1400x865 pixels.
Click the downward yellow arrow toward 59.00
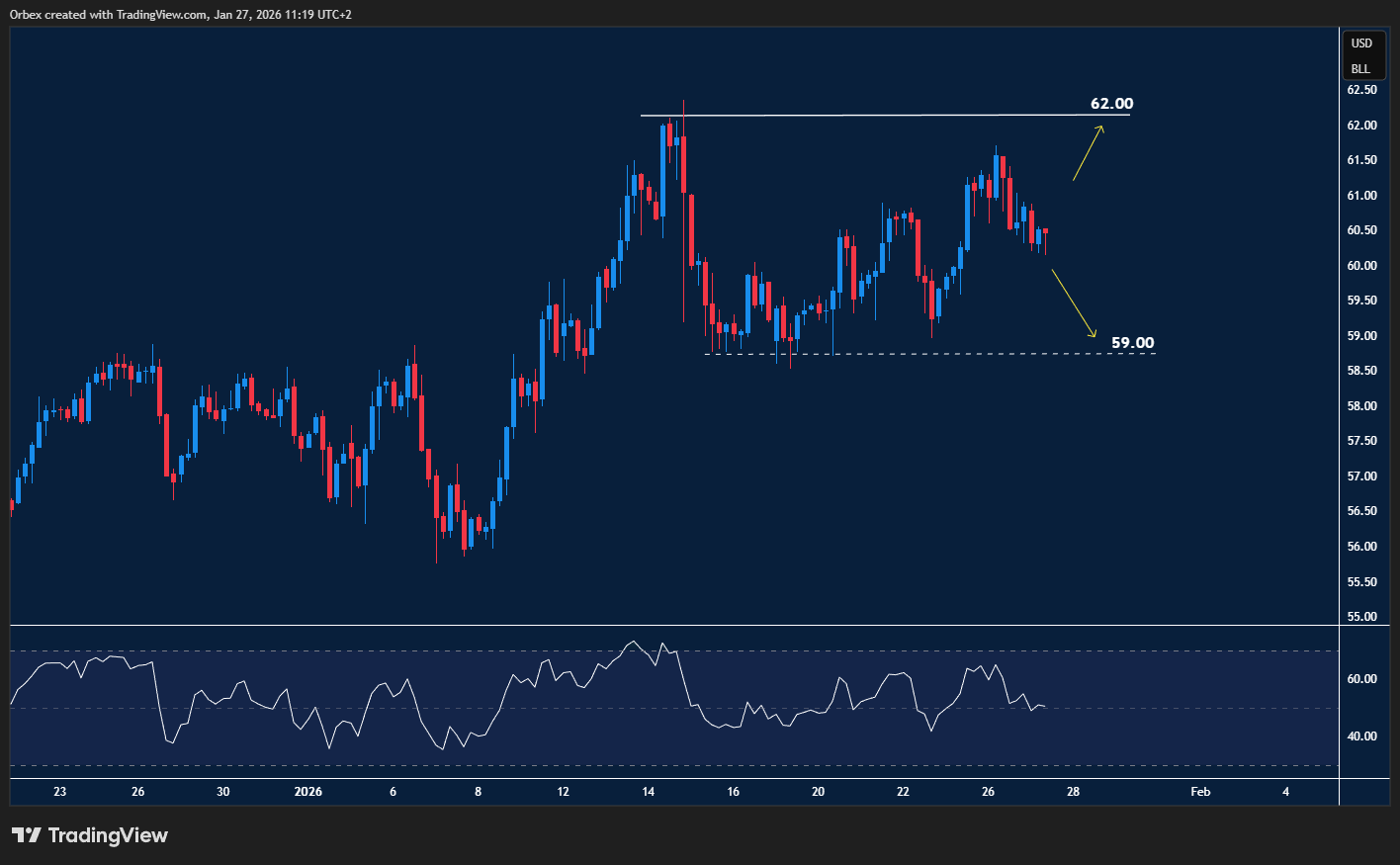pyautogui.click(x=1074, y=303)
